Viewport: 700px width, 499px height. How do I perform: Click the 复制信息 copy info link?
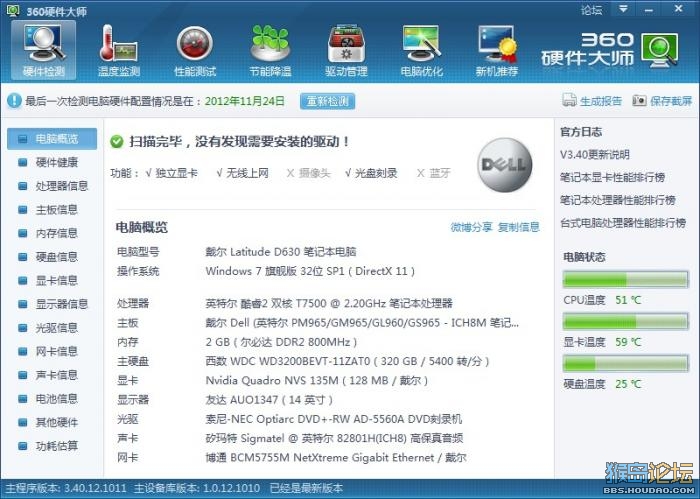519,228
